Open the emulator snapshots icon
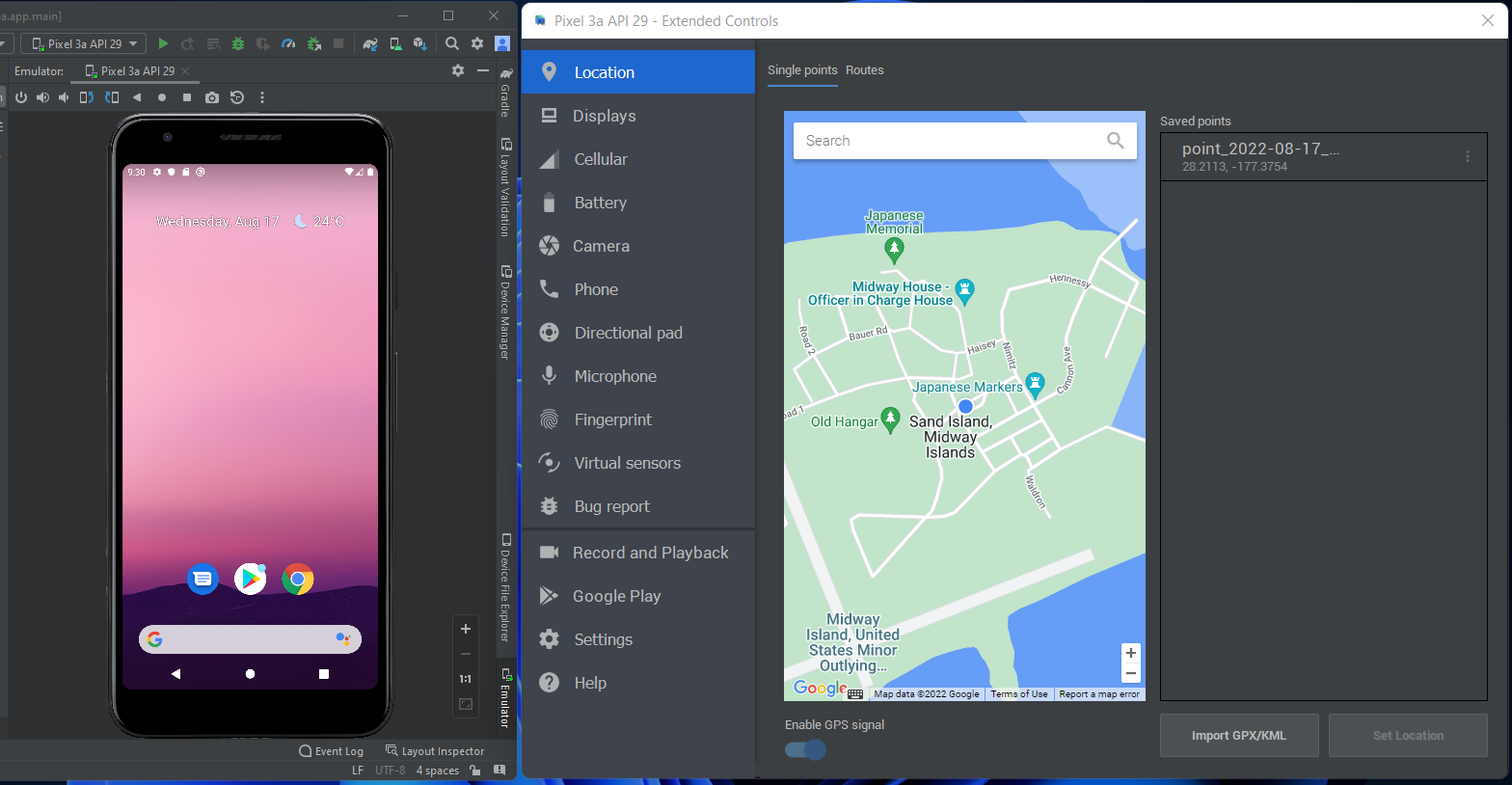 coord(237,97)
